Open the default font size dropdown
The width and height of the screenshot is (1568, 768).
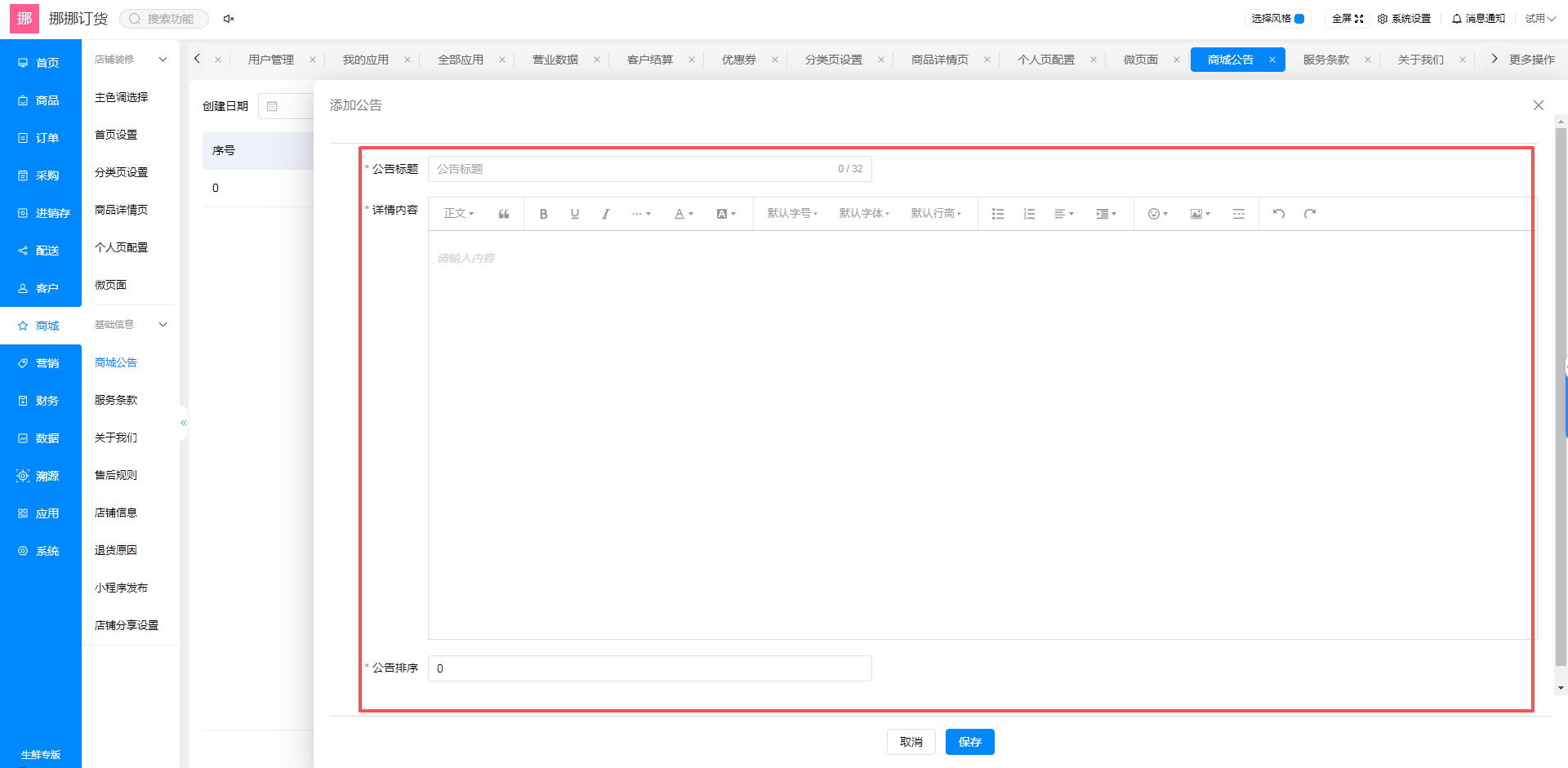click(792, 214)
